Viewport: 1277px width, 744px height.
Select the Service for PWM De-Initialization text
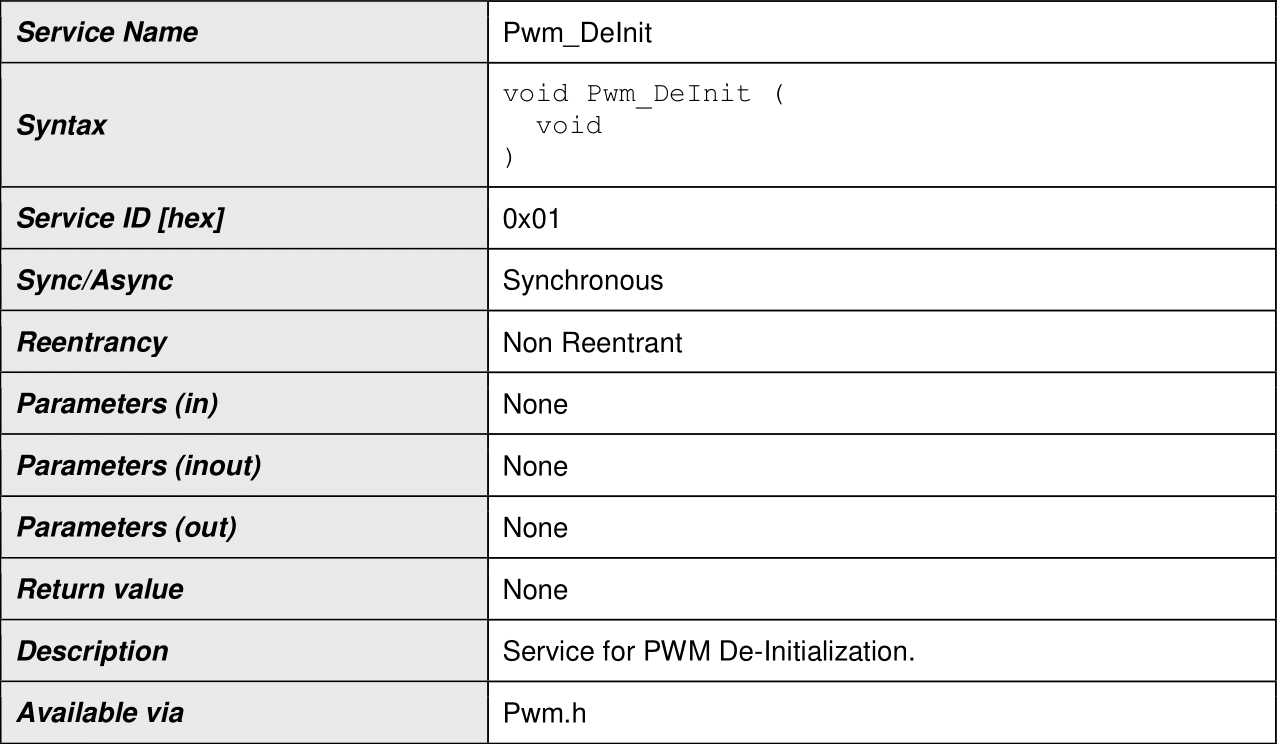(709, 652)
